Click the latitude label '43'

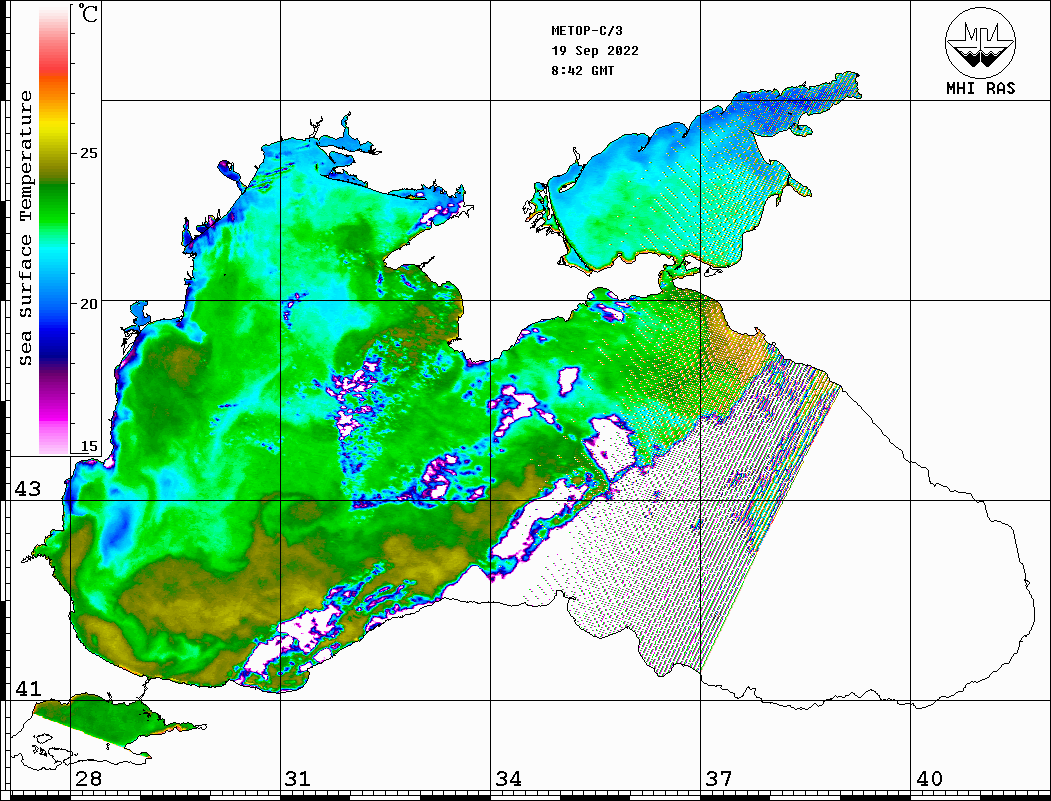coord(28,489)
